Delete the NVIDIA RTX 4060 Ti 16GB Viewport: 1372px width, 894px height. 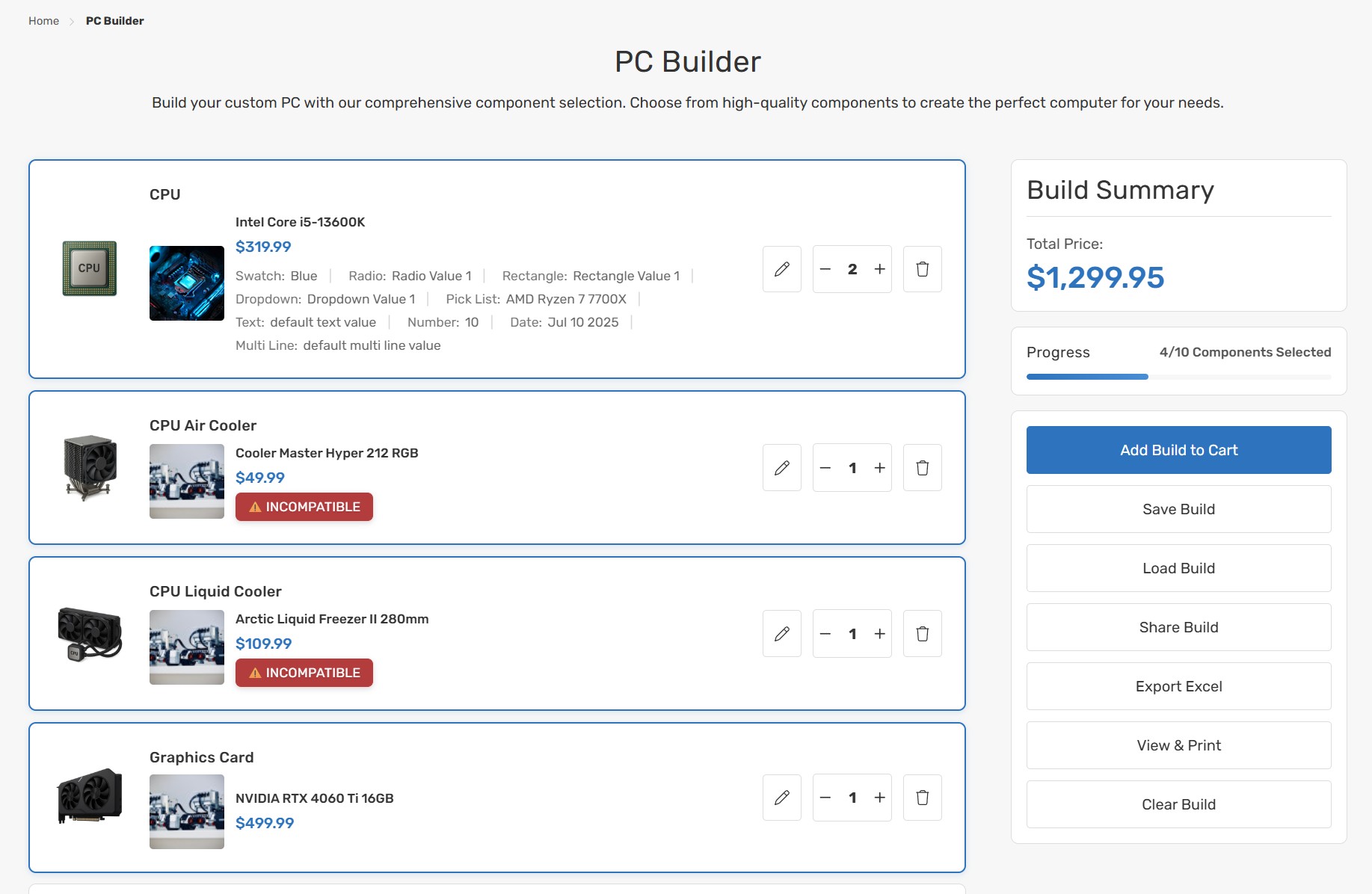click(x=923, y=798)
